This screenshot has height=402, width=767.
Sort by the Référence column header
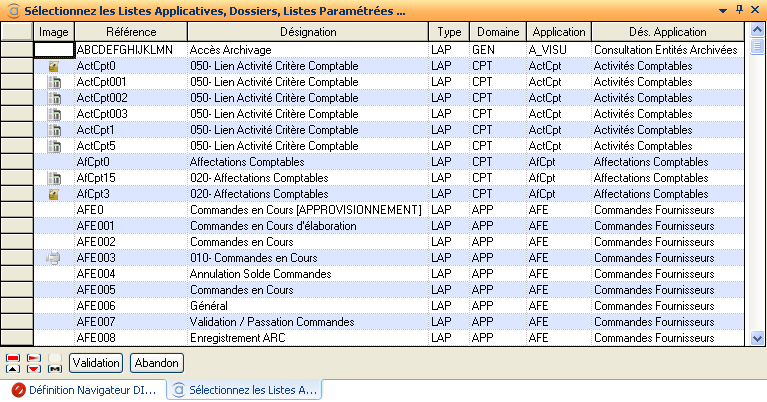[131, 33]
